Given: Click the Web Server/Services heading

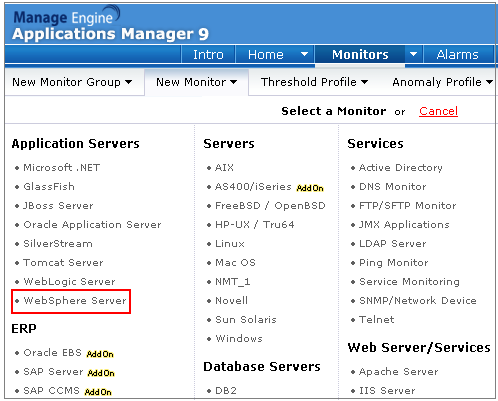Looking at the screenshot, I should [x=419, y=348].
